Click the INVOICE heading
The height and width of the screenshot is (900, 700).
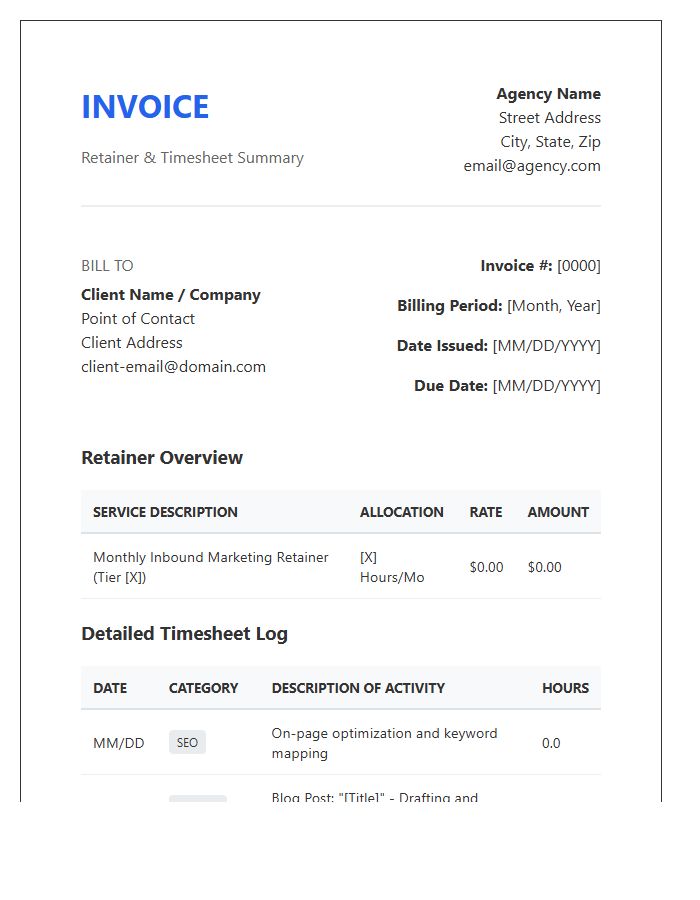(x=145, y=107)
